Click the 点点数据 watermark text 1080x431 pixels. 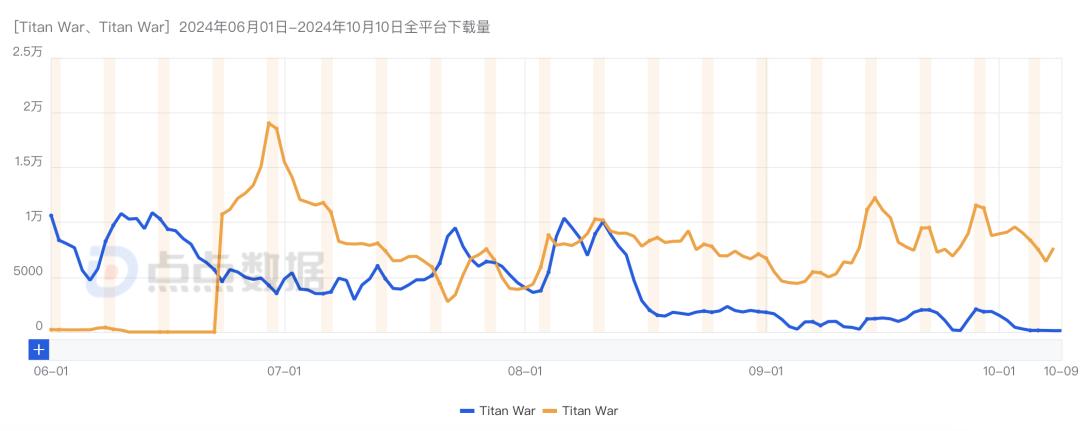click(235, 273)
